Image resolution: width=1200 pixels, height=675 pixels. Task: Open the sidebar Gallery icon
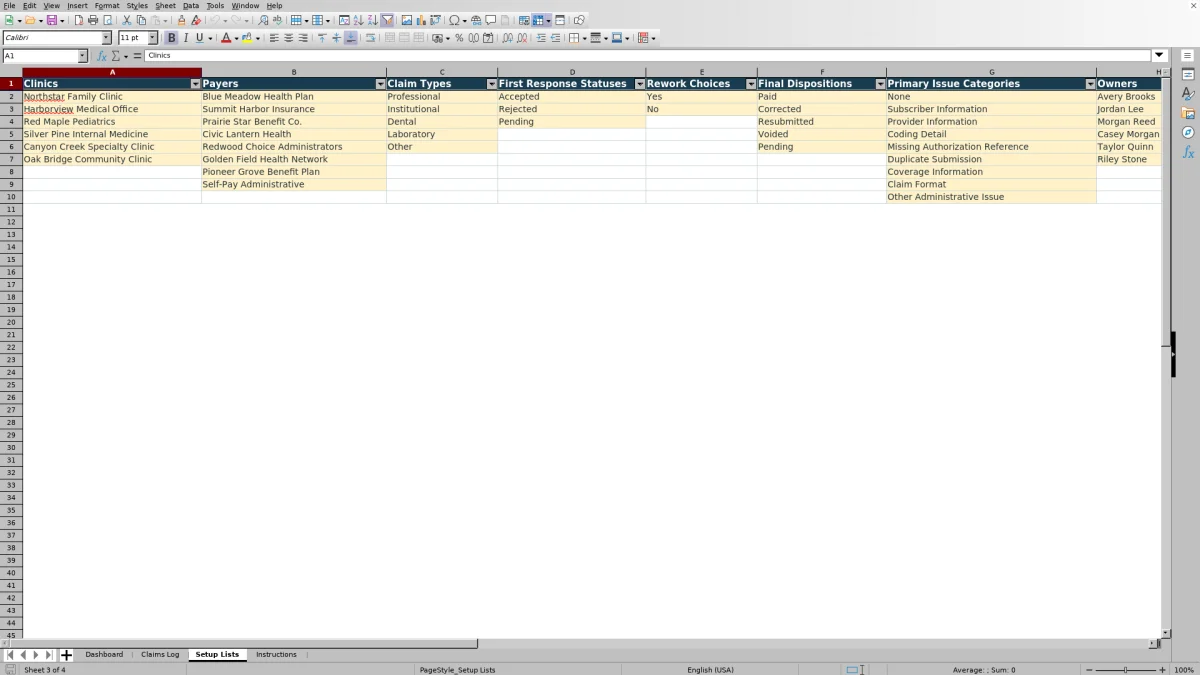1188,113
